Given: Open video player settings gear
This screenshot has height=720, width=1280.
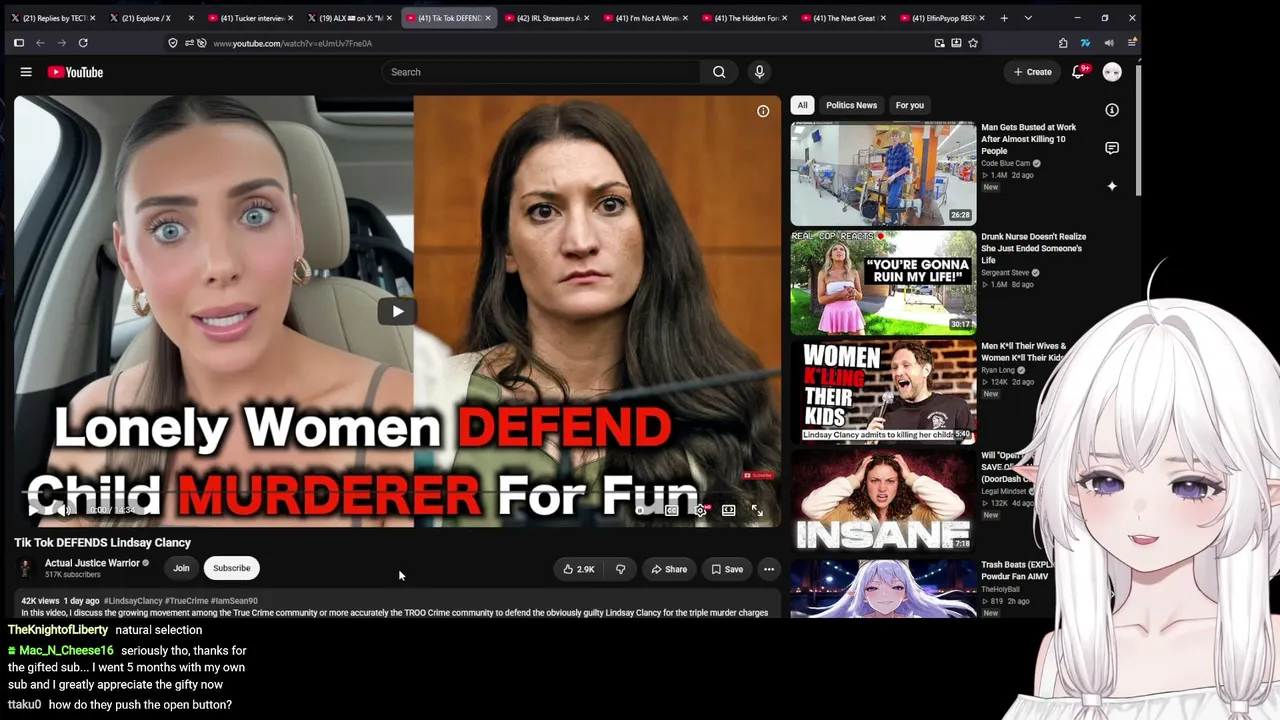Looking at the screenshot, I should click(700, 510).
